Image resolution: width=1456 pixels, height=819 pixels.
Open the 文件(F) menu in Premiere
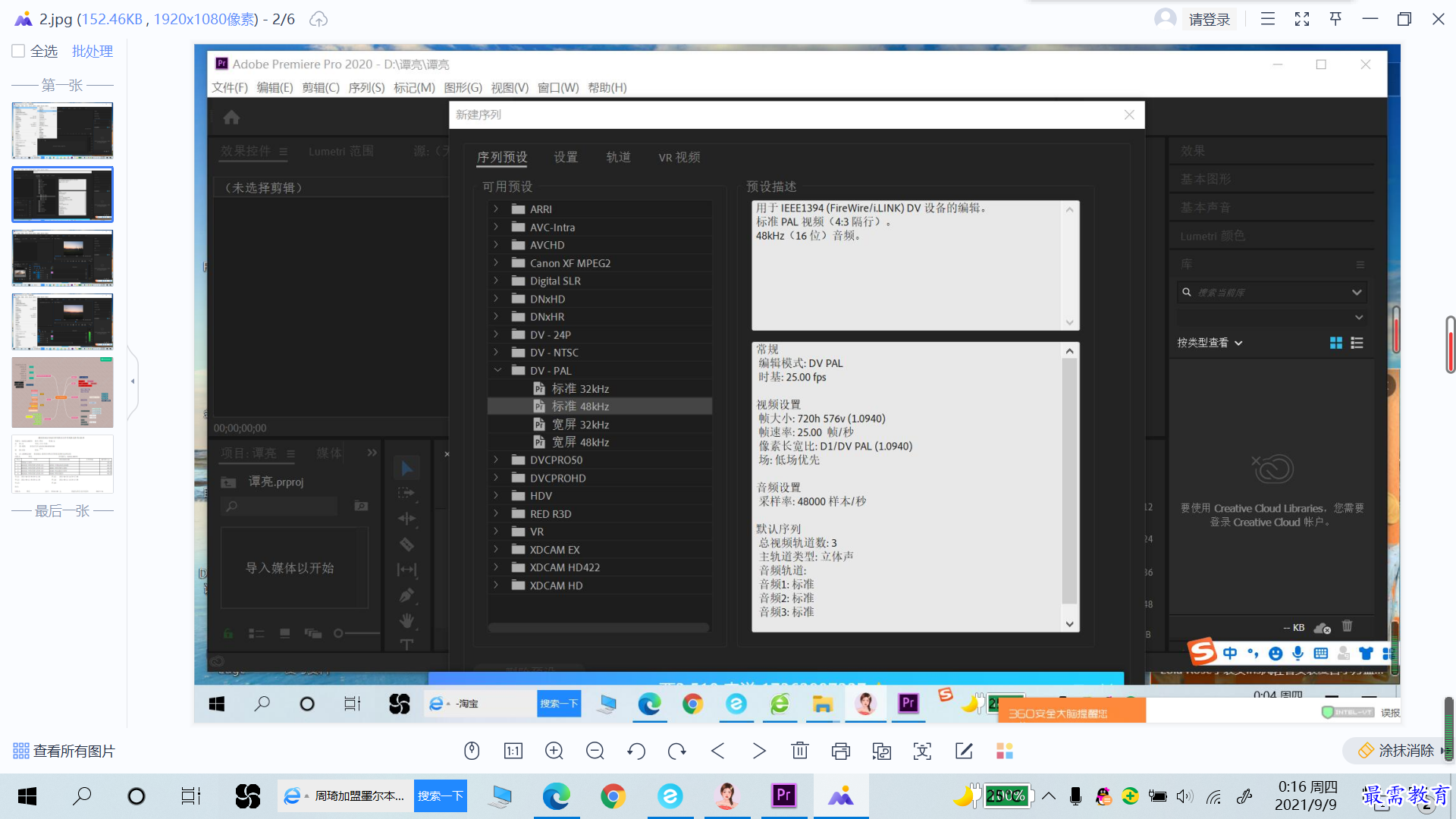230,87
